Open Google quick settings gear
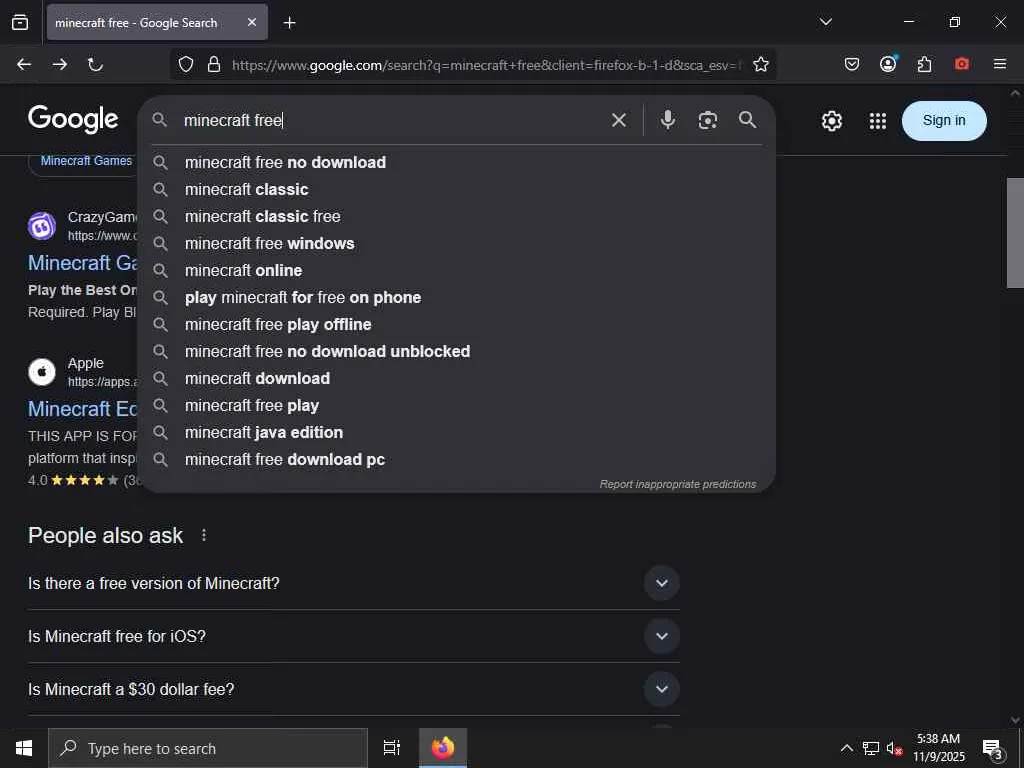 (x=831, y=121)
